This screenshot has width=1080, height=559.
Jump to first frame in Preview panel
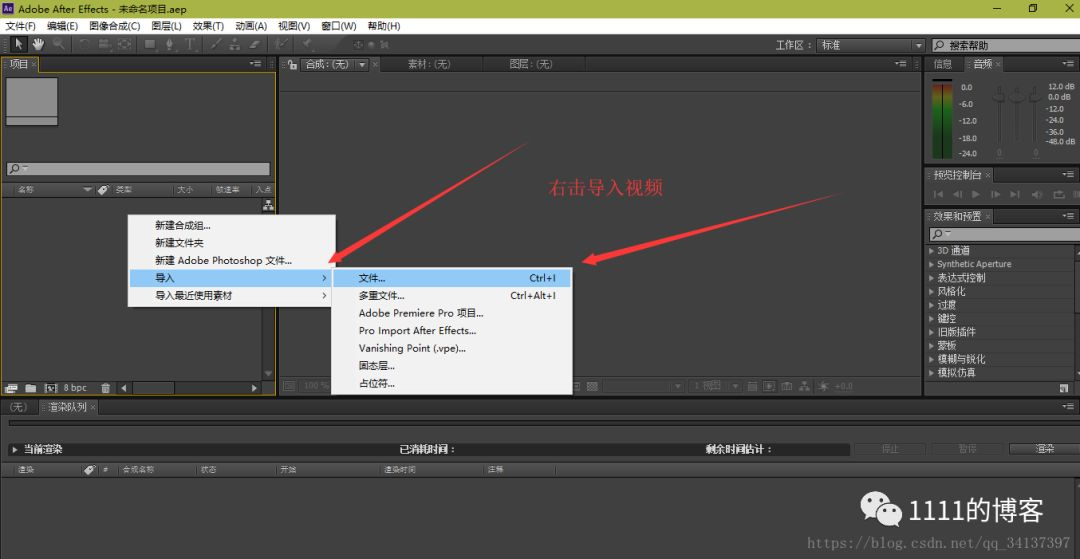[938, 195]
